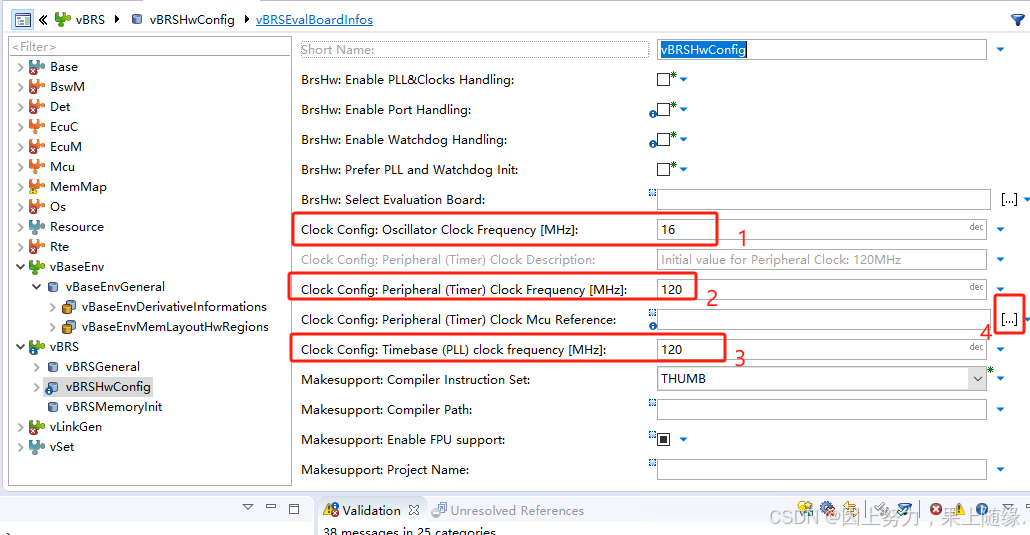
Task: Collapse the vBRS tree node
Action: pyautogui.click(x=20, y=346)
